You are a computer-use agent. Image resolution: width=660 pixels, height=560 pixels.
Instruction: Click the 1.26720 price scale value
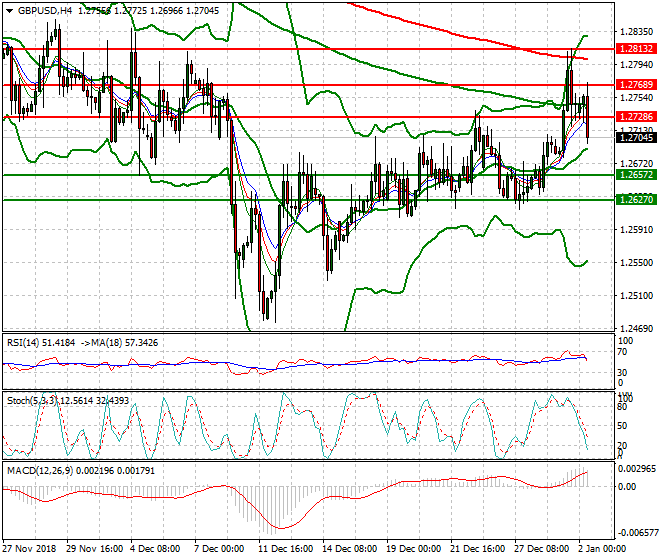coord(637,163)
